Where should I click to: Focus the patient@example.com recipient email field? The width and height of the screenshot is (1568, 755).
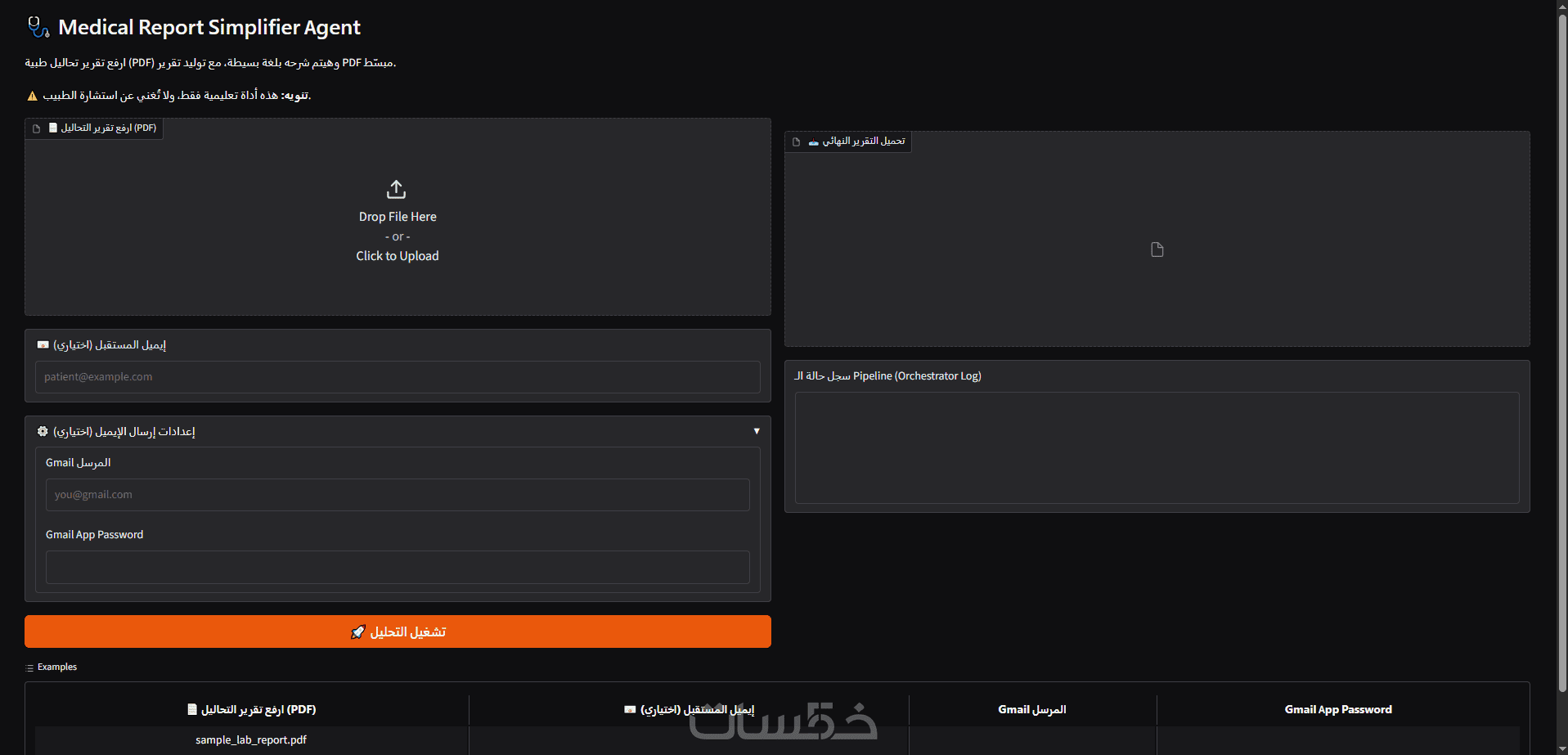[x=398, y=377]
